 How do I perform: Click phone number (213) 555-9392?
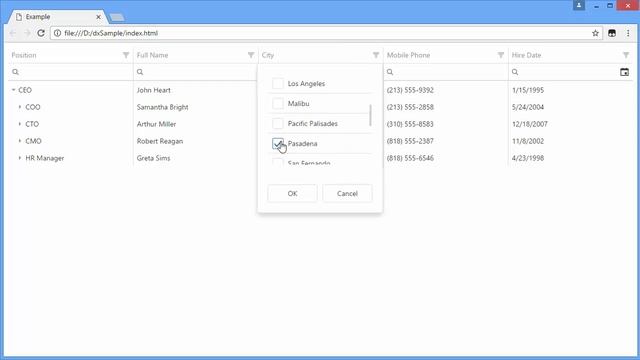[x=410, y=90]
